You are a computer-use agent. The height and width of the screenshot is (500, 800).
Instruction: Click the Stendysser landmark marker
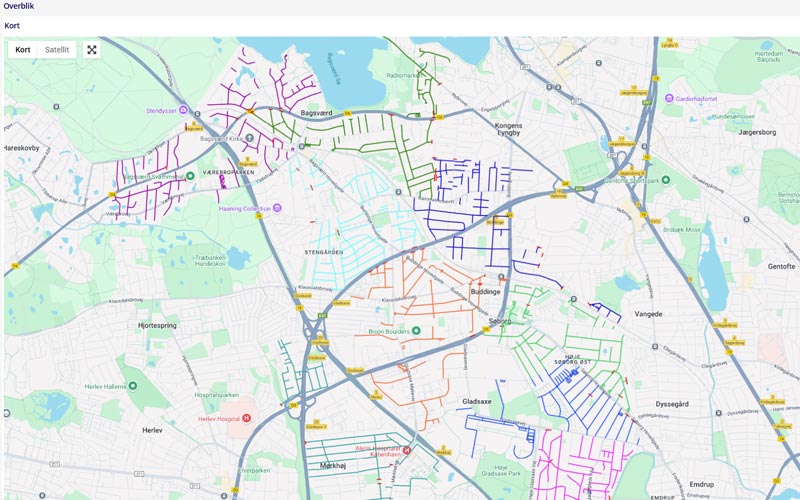tap(184, 110)
